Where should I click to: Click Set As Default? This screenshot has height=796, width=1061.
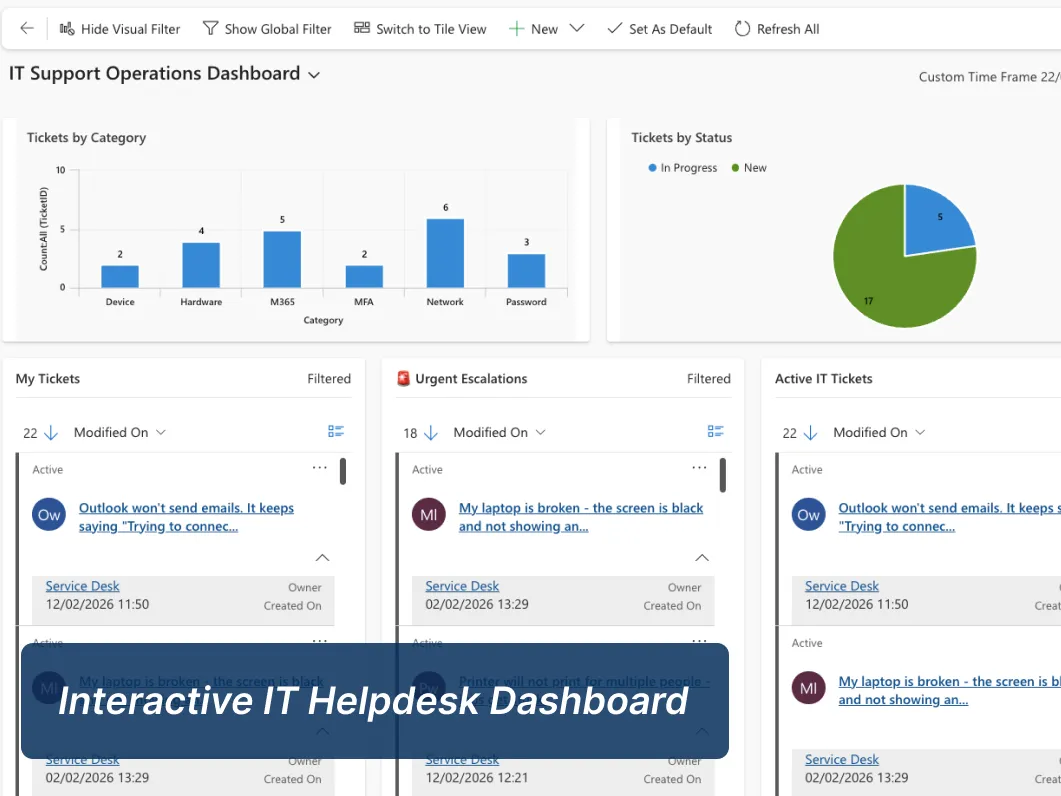[x=660, y=28]
